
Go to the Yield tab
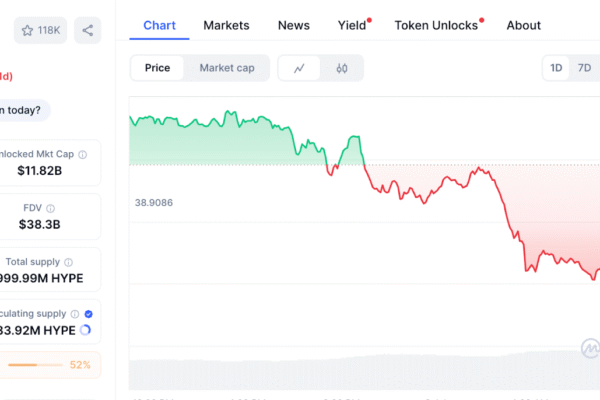pyautogui.click(x=352, y=25)
